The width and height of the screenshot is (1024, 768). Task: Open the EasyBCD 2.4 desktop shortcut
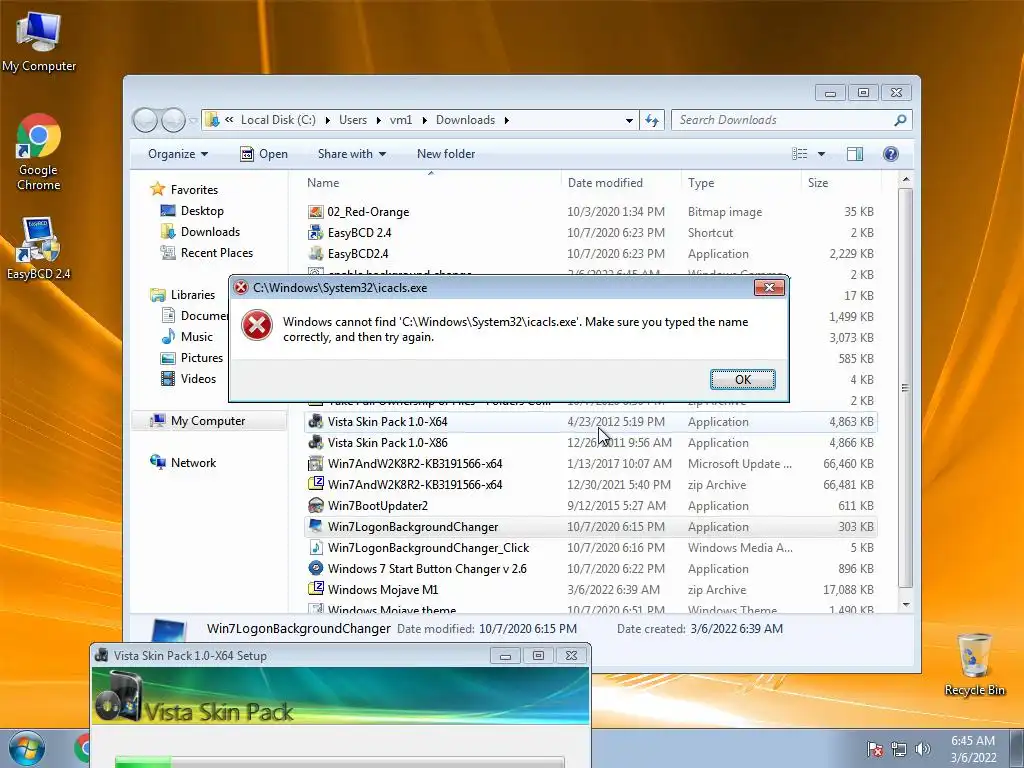pyautogui.click(x=39, y=248)
